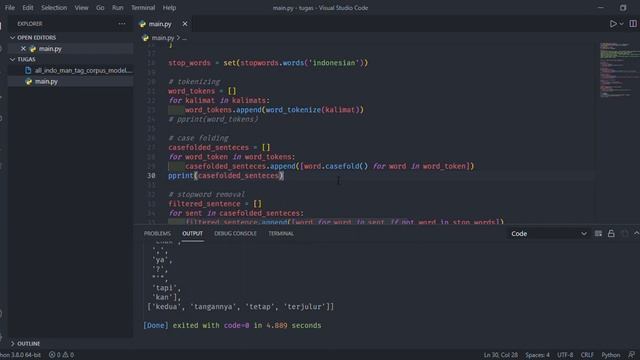The height and width of the screenshot is (360, 640).
Task: Open the Edit menu
Action: point(28,8)
